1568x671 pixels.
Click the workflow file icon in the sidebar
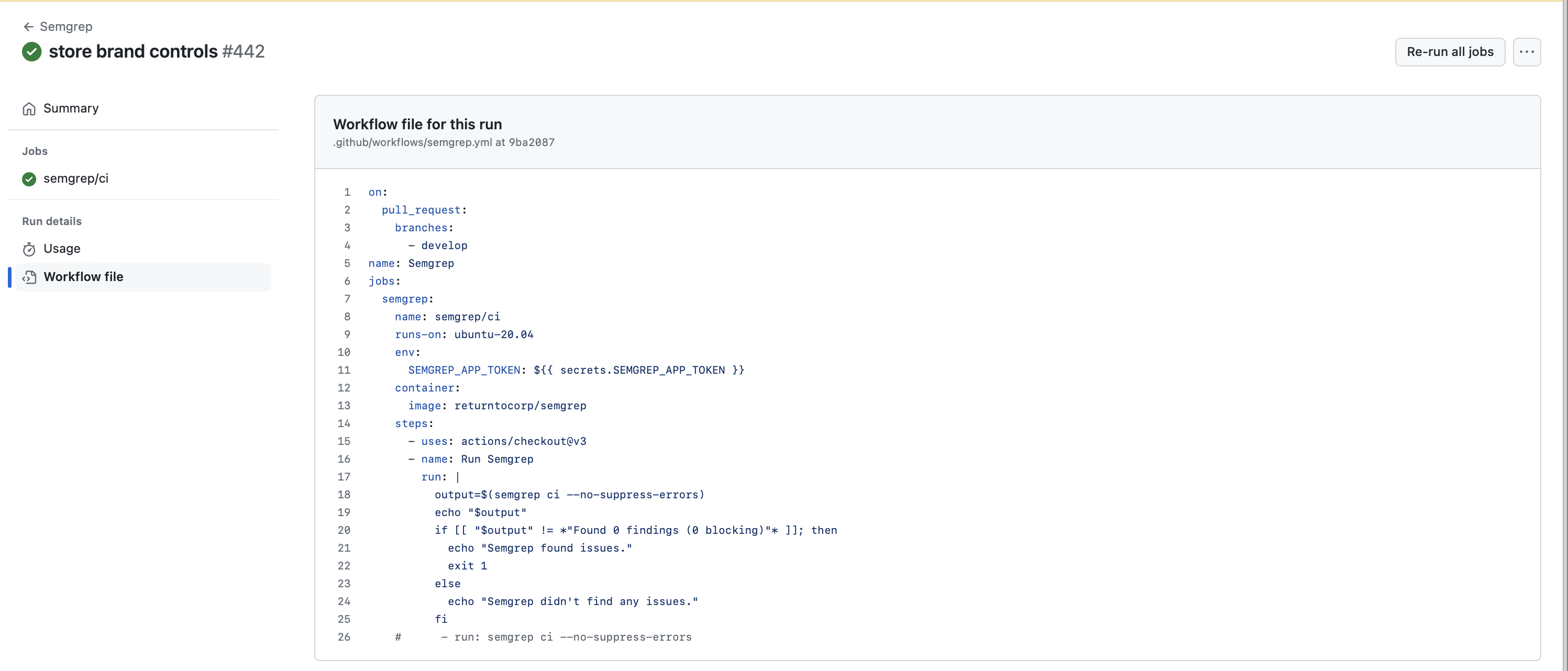pyautogui.click(x=30, y=277)
